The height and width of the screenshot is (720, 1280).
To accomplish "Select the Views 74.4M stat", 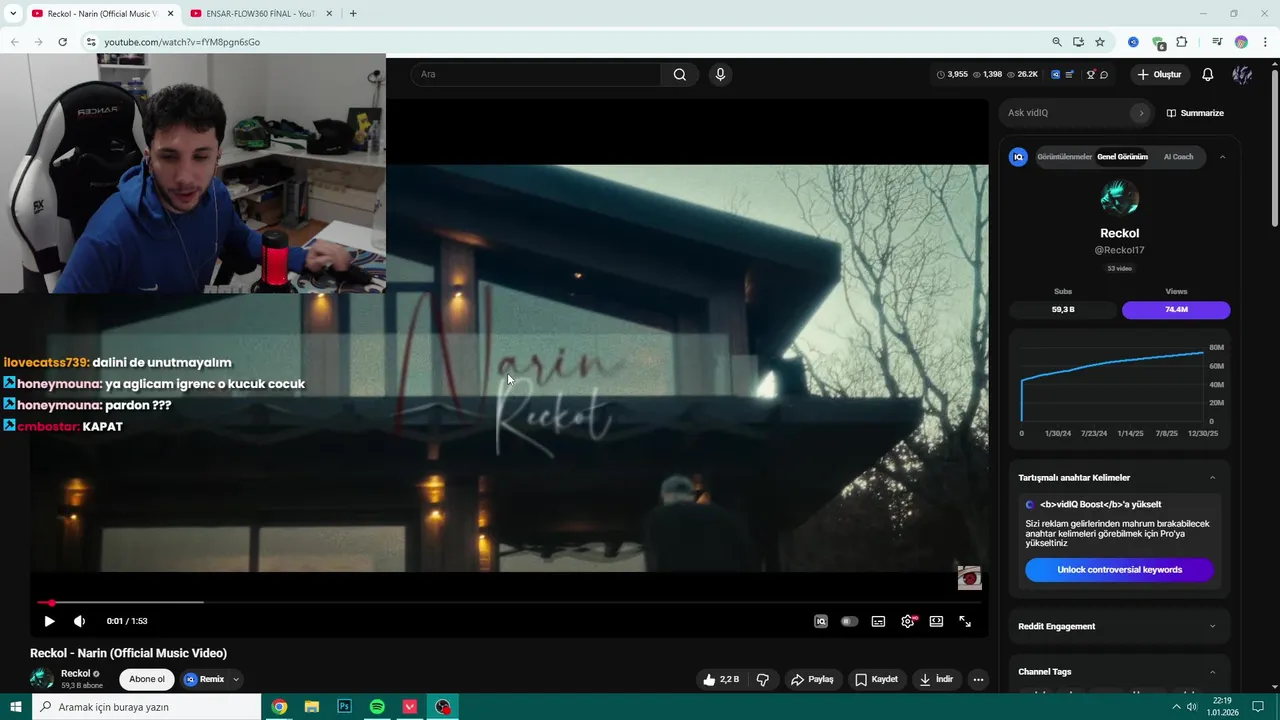I will pos(1176,309).
